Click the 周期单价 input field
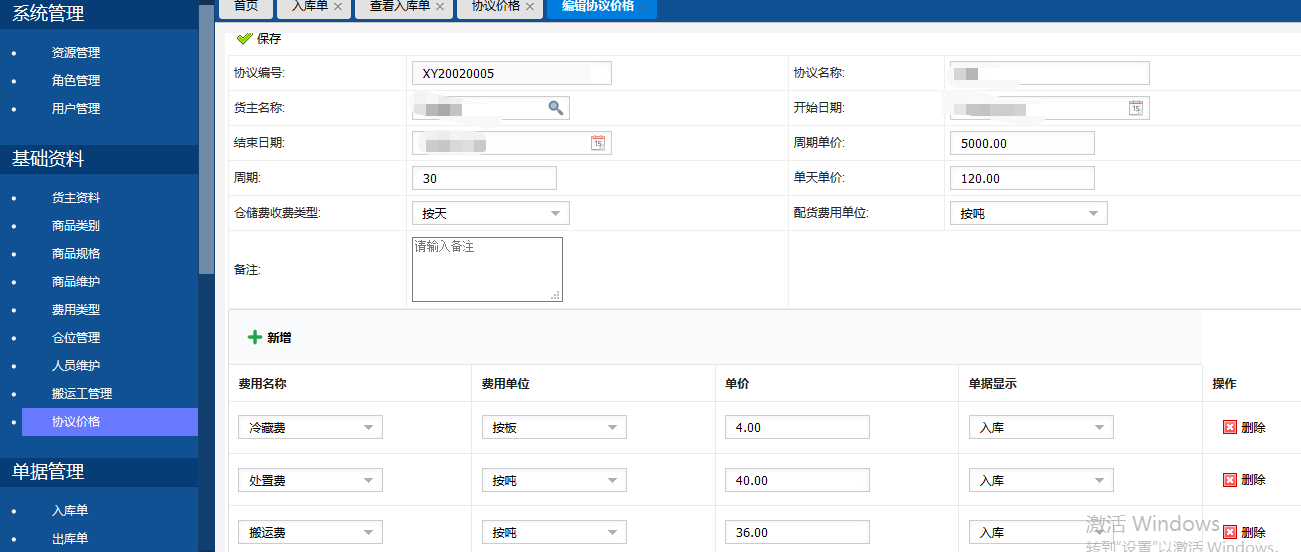Viewport: 1301px width, 552px height. [1022, 143]
